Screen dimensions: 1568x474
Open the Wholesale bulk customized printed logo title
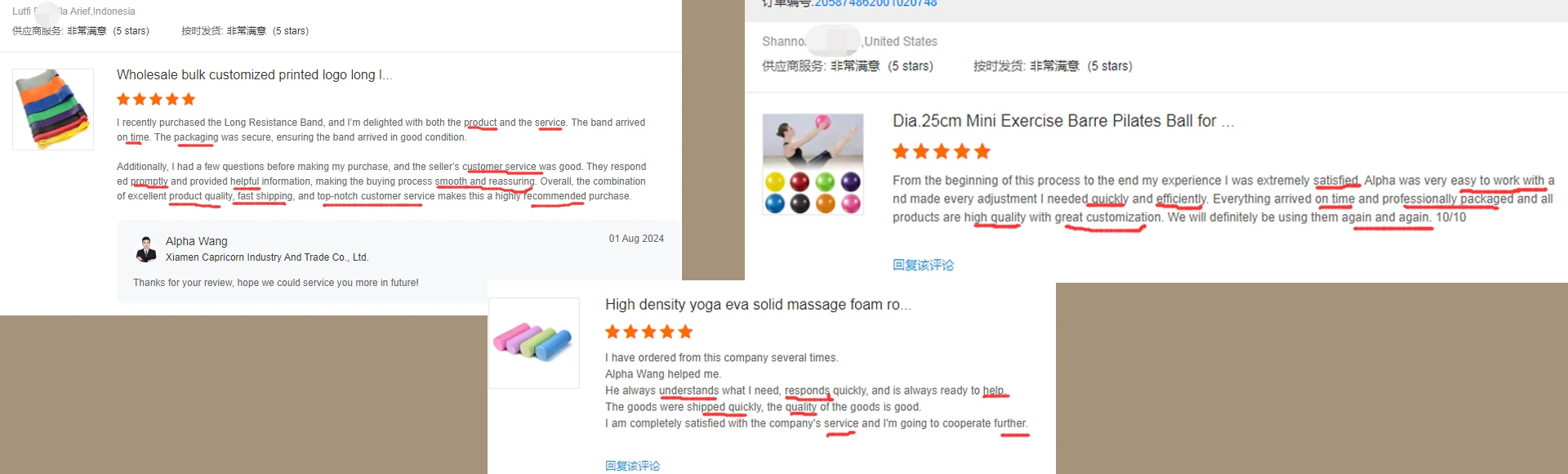coord(254,74)
